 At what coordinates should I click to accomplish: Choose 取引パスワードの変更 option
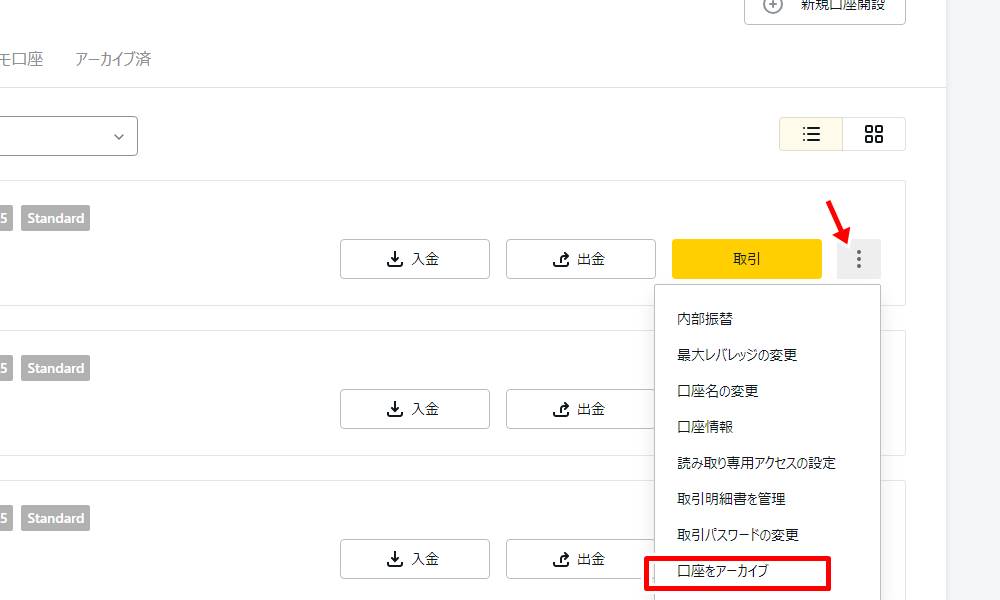pyautogui.click(x=738, y=535)
